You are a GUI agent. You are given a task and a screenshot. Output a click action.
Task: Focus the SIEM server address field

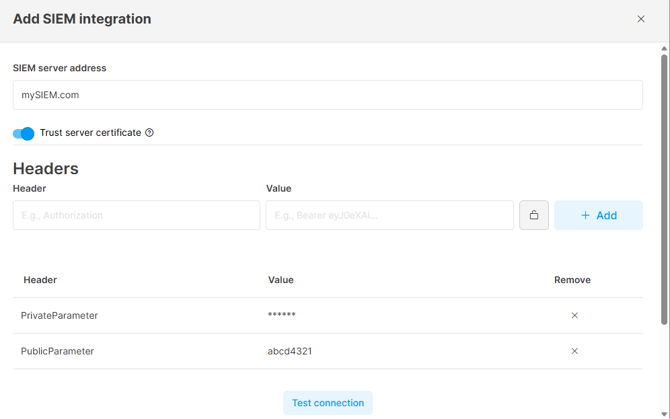point(328,95)
